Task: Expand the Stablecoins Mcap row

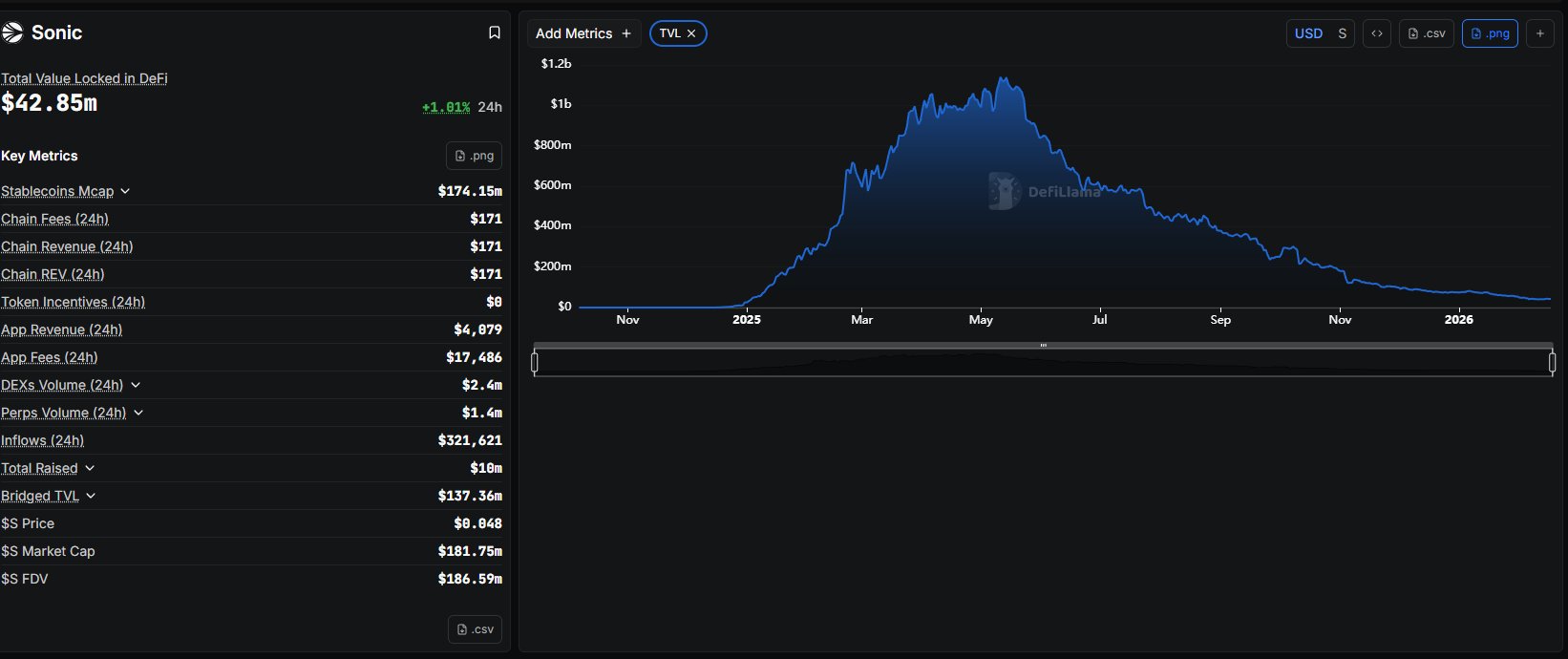Action: pos(125,192)
